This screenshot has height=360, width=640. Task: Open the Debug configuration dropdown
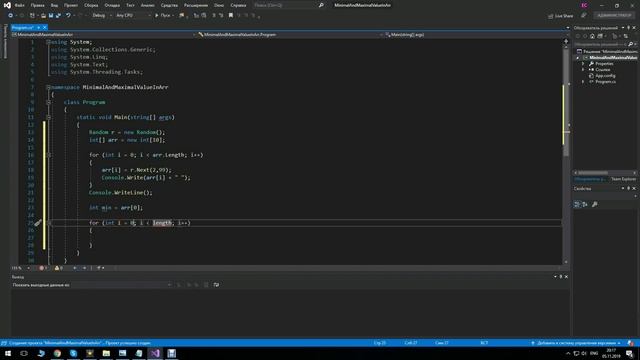(102, 16)
